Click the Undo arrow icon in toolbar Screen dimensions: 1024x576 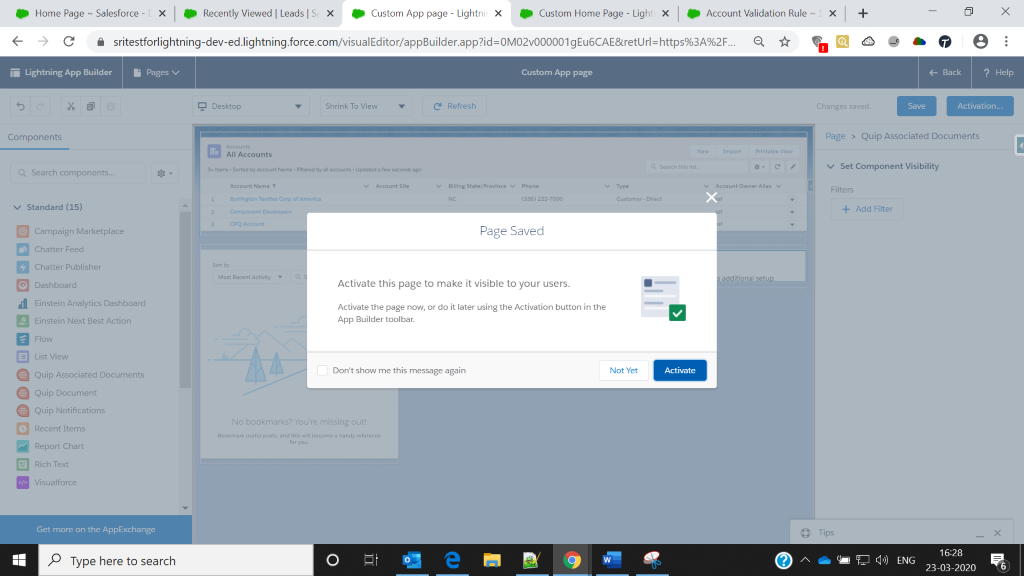coord(21,106)
